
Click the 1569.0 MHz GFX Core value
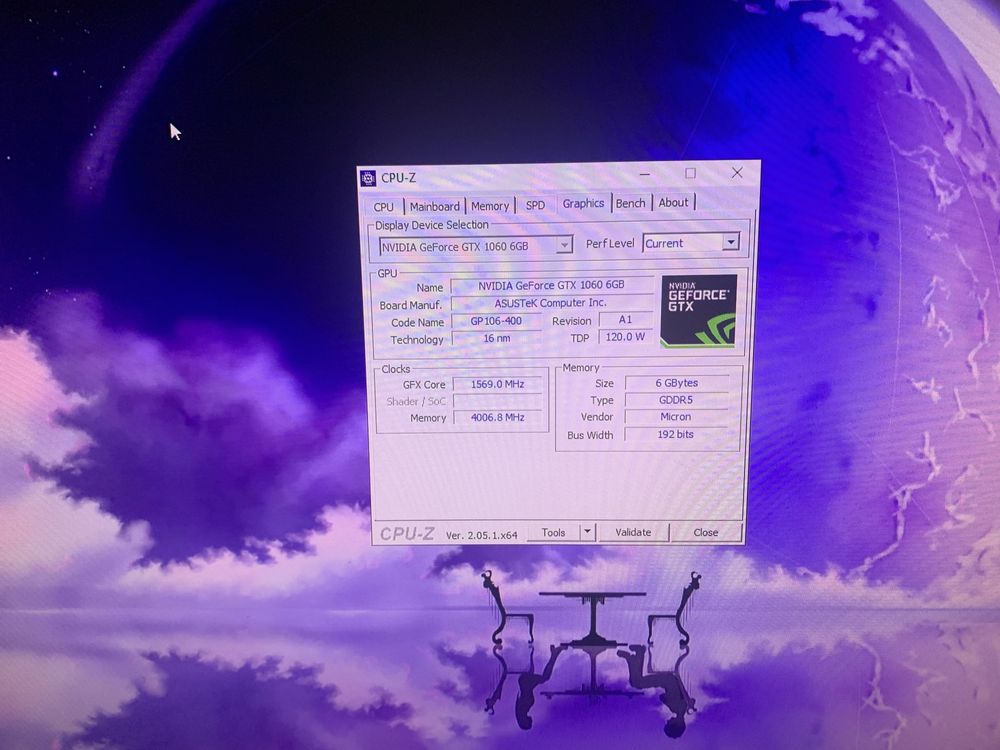(497, 384)
